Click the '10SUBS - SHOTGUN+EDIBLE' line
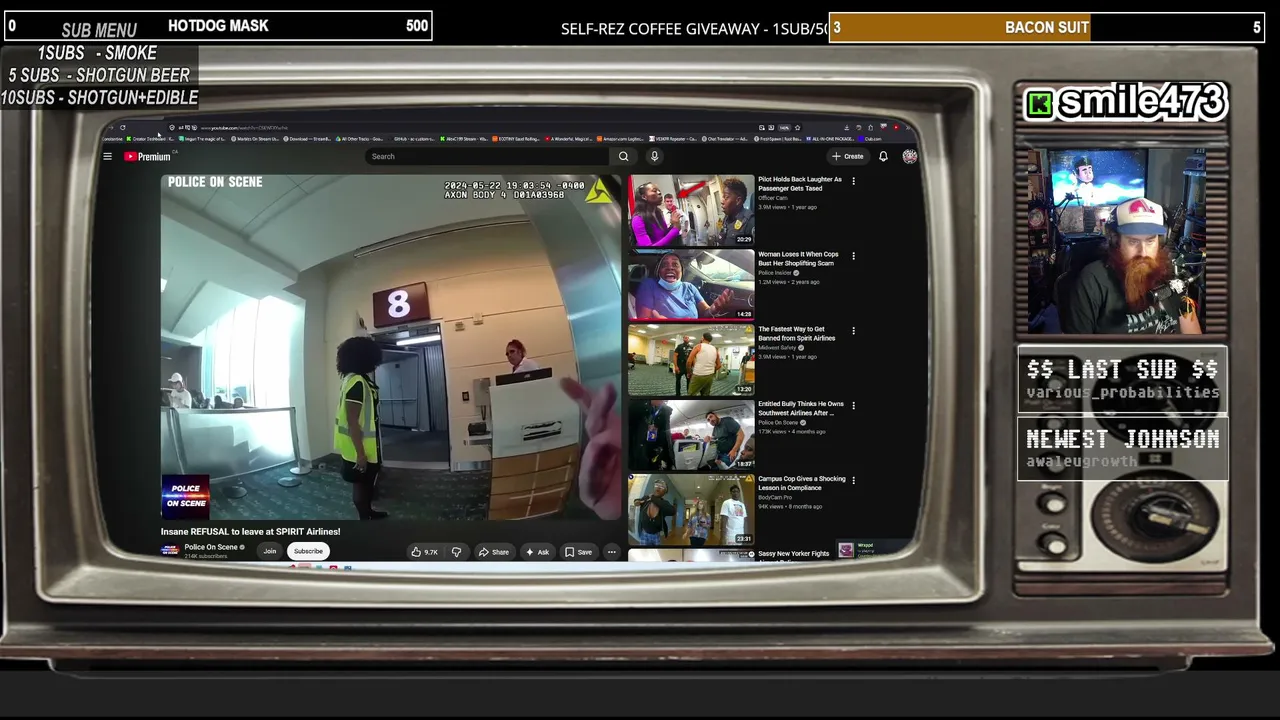This screenshot has height=720, width=1280. [99, 97]
